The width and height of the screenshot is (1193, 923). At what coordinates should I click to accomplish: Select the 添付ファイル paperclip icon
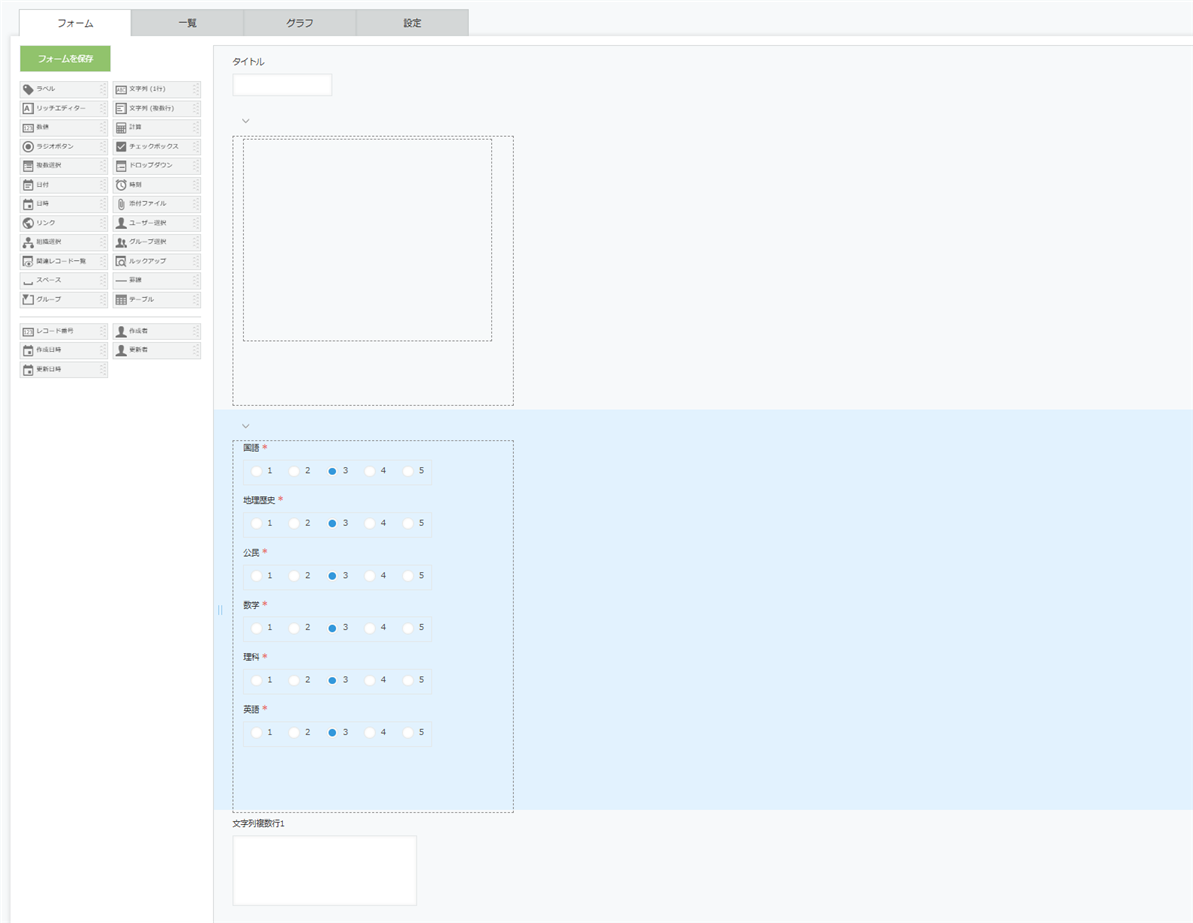(x=121, y=204)
